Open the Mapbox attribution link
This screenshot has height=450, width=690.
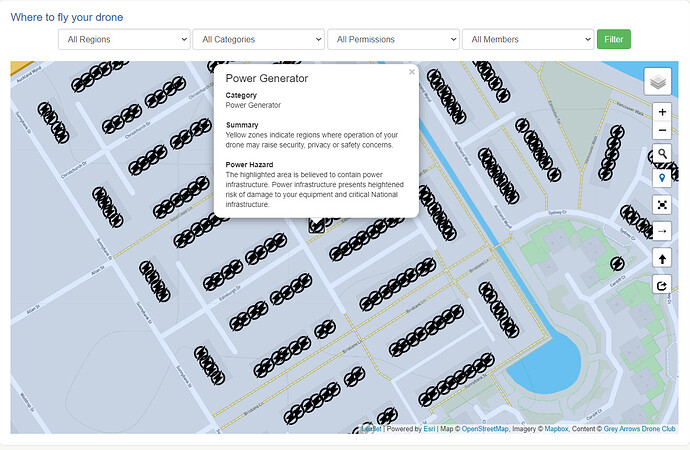point(555,429)
